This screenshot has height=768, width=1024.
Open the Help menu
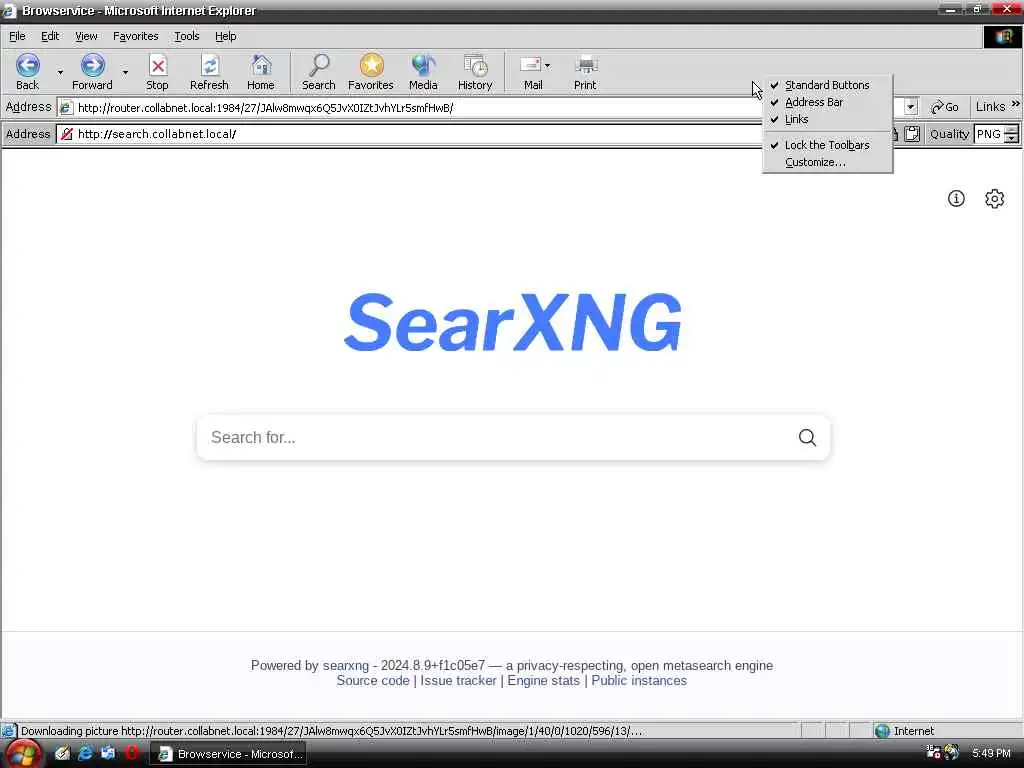pyautogui.click(x=226, y=37)
